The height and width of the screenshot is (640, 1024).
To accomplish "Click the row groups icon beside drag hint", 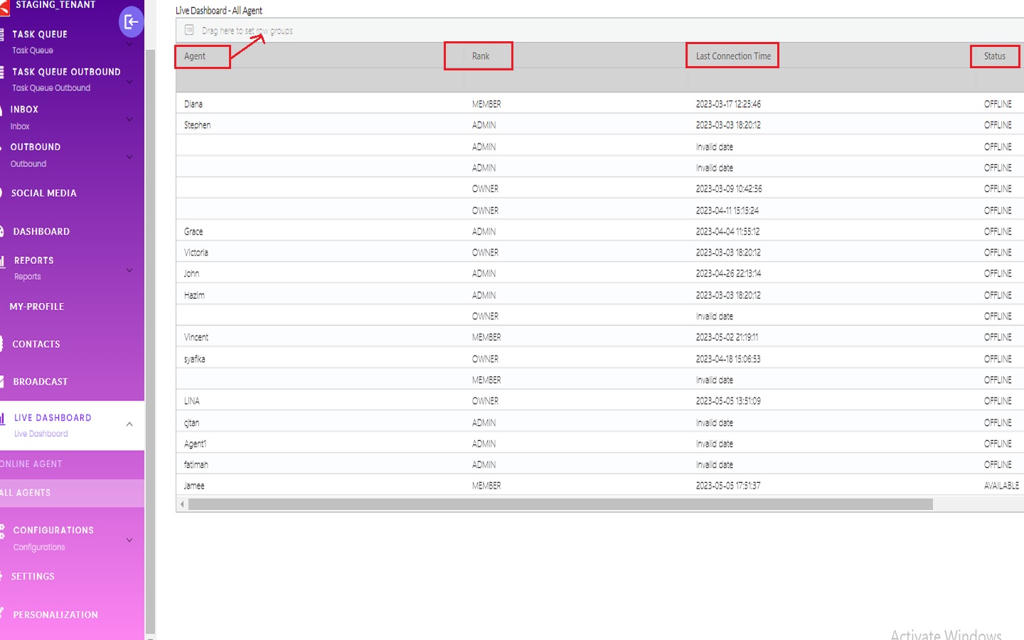I will pyautogui.click(x=189, y=31).
